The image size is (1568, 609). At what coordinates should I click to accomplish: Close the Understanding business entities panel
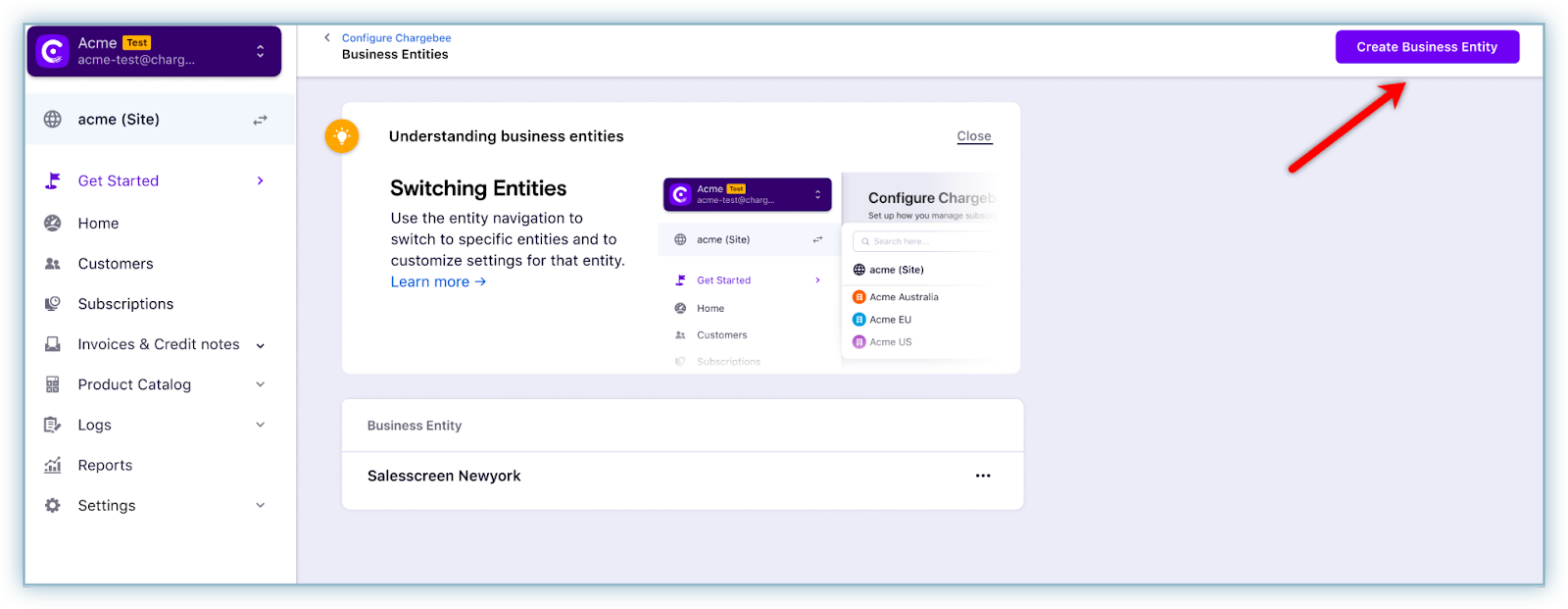pyautogui.click(x=974, y=136)
